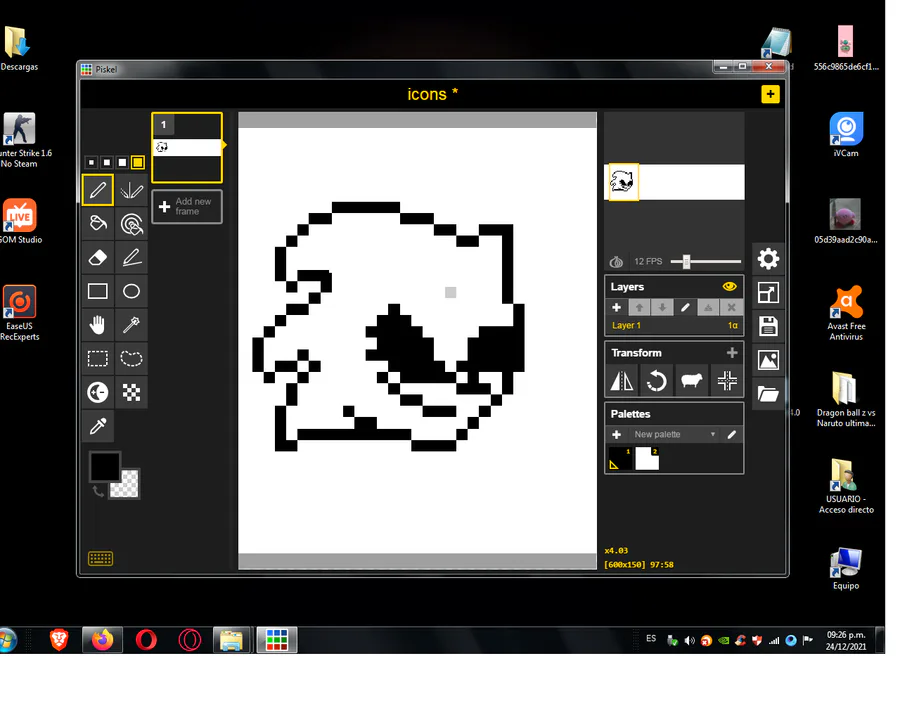Open the Import folder icon
900x720 pixels.
768,394
